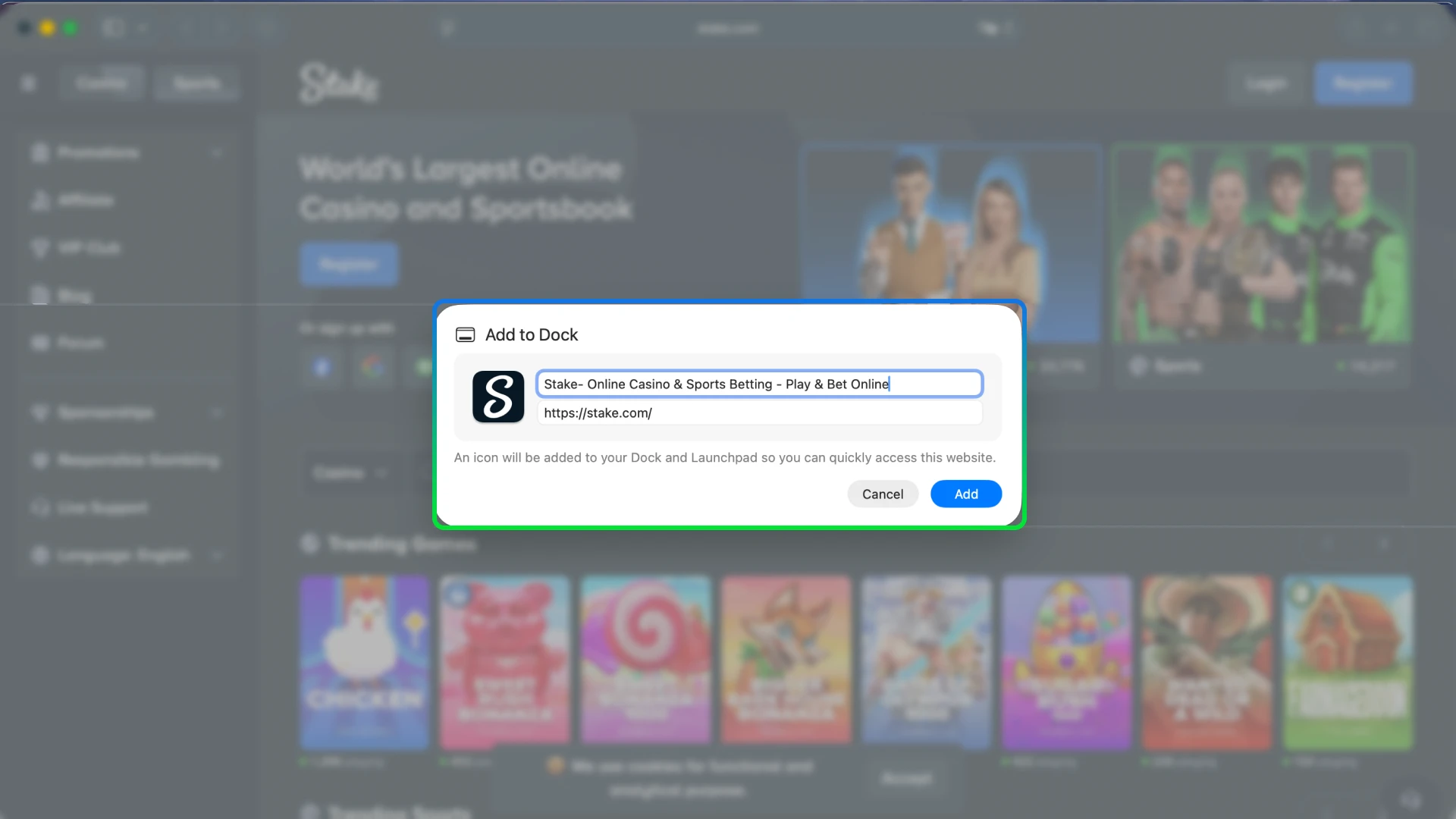Viewport: 1456px width, 819px height.
Task: Click the VIP Club sidebar icon
Action: coord(40,247)
